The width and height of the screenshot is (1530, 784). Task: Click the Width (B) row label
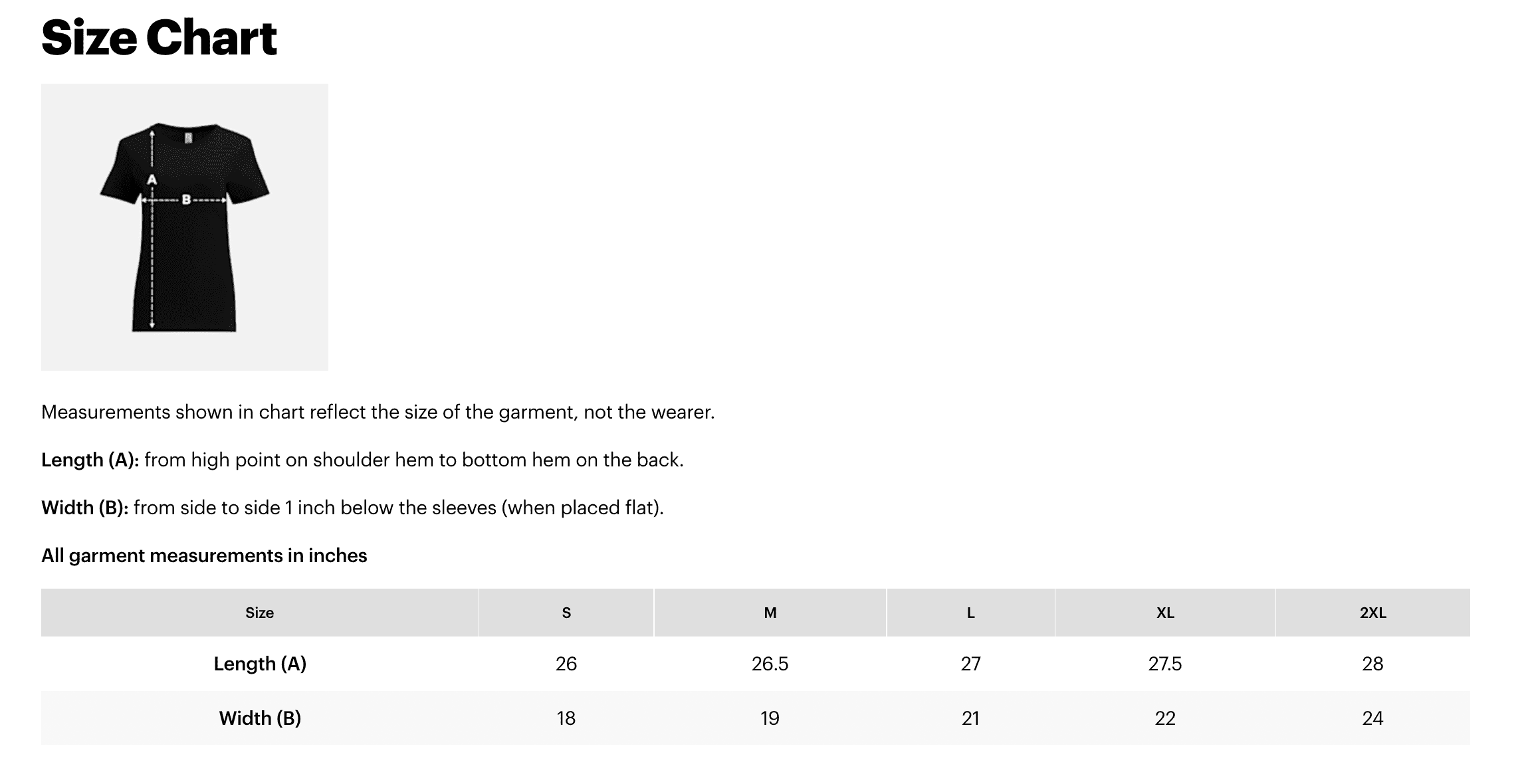[x=260, y=718]
